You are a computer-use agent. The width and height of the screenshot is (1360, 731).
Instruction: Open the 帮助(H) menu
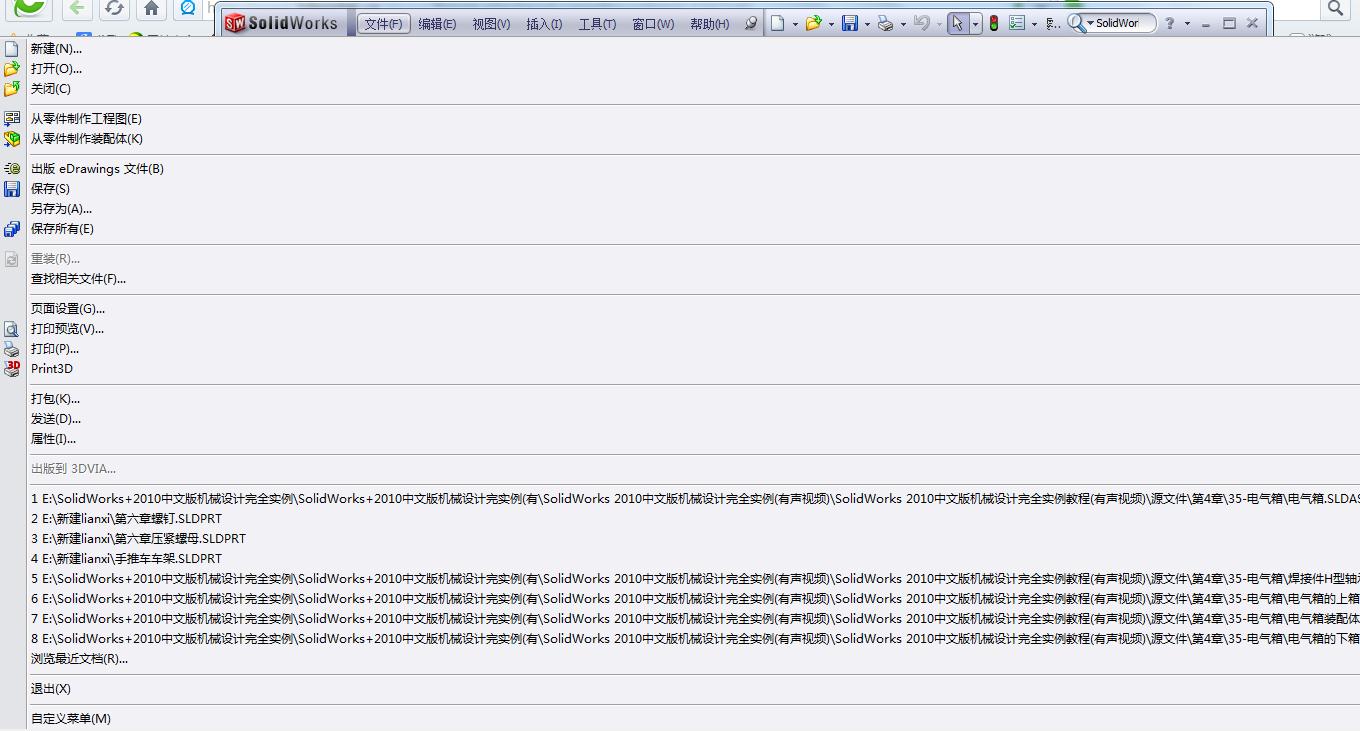[x=709, y=24]
